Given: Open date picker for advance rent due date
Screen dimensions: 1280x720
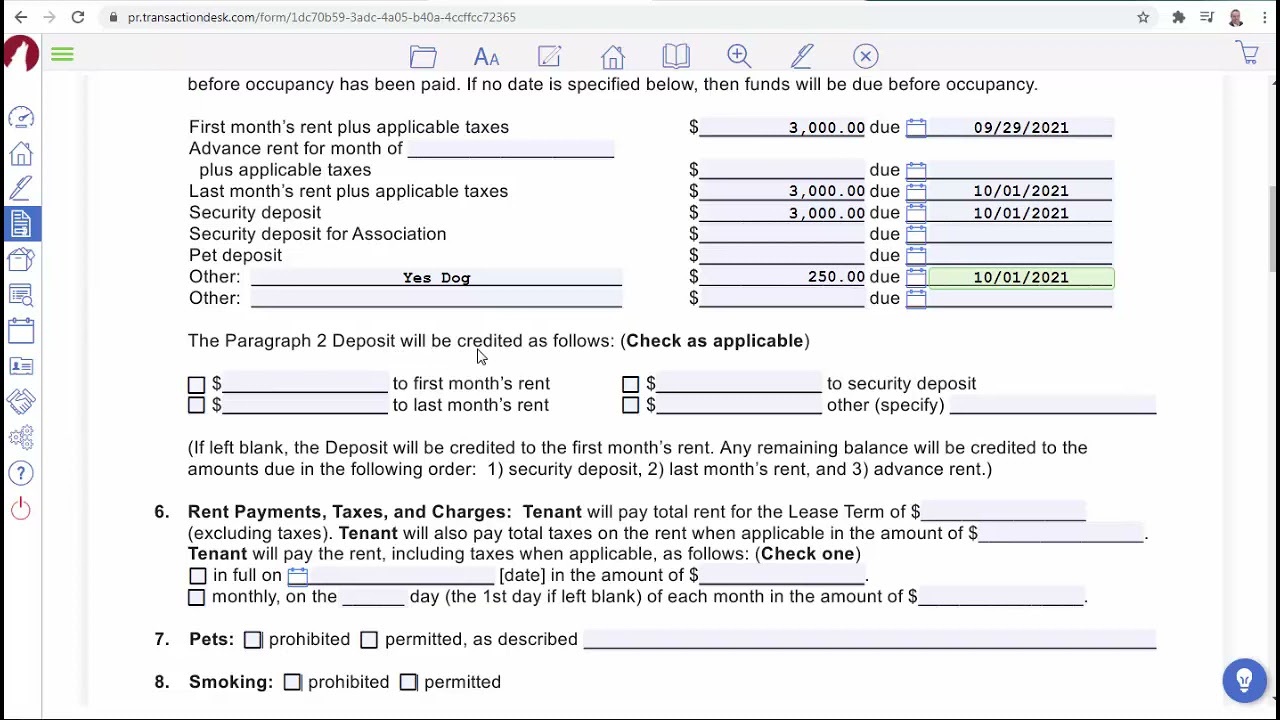Looking at the screenshot, I should pos(916,170).
